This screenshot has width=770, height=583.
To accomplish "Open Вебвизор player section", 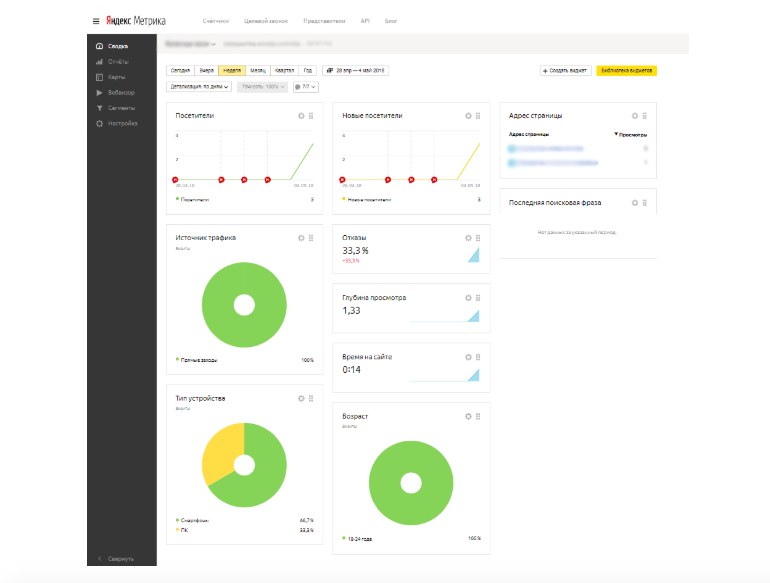I will click(121, 92).
